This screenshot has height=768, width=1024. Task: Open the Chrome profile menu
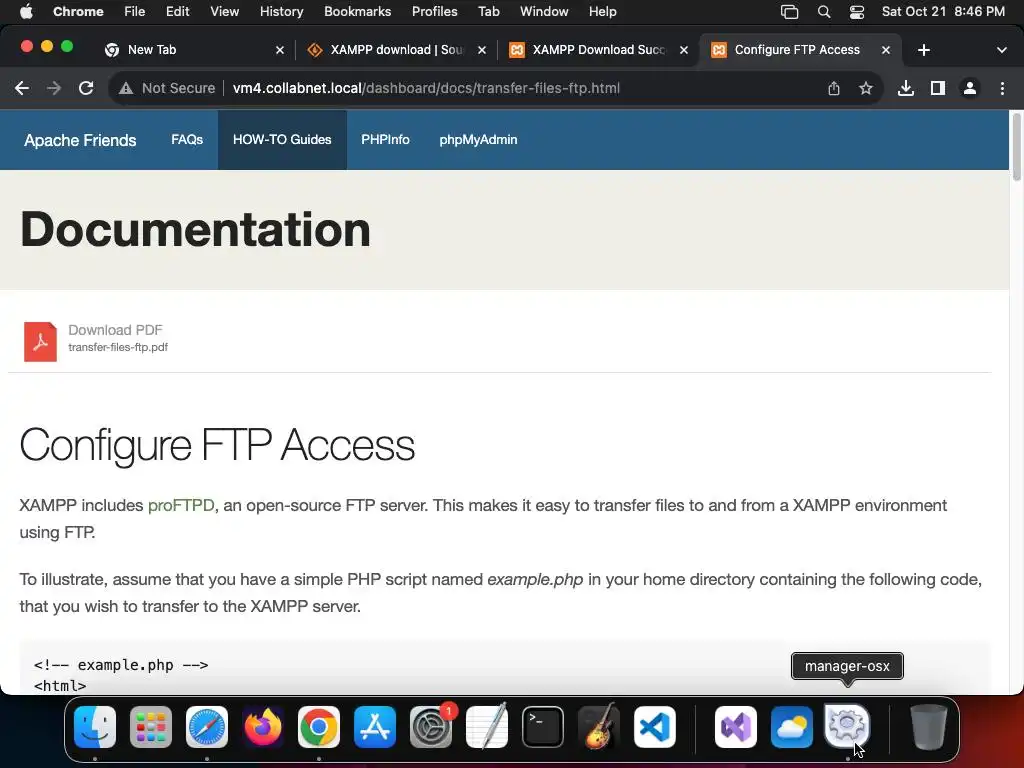pos(970,88)
